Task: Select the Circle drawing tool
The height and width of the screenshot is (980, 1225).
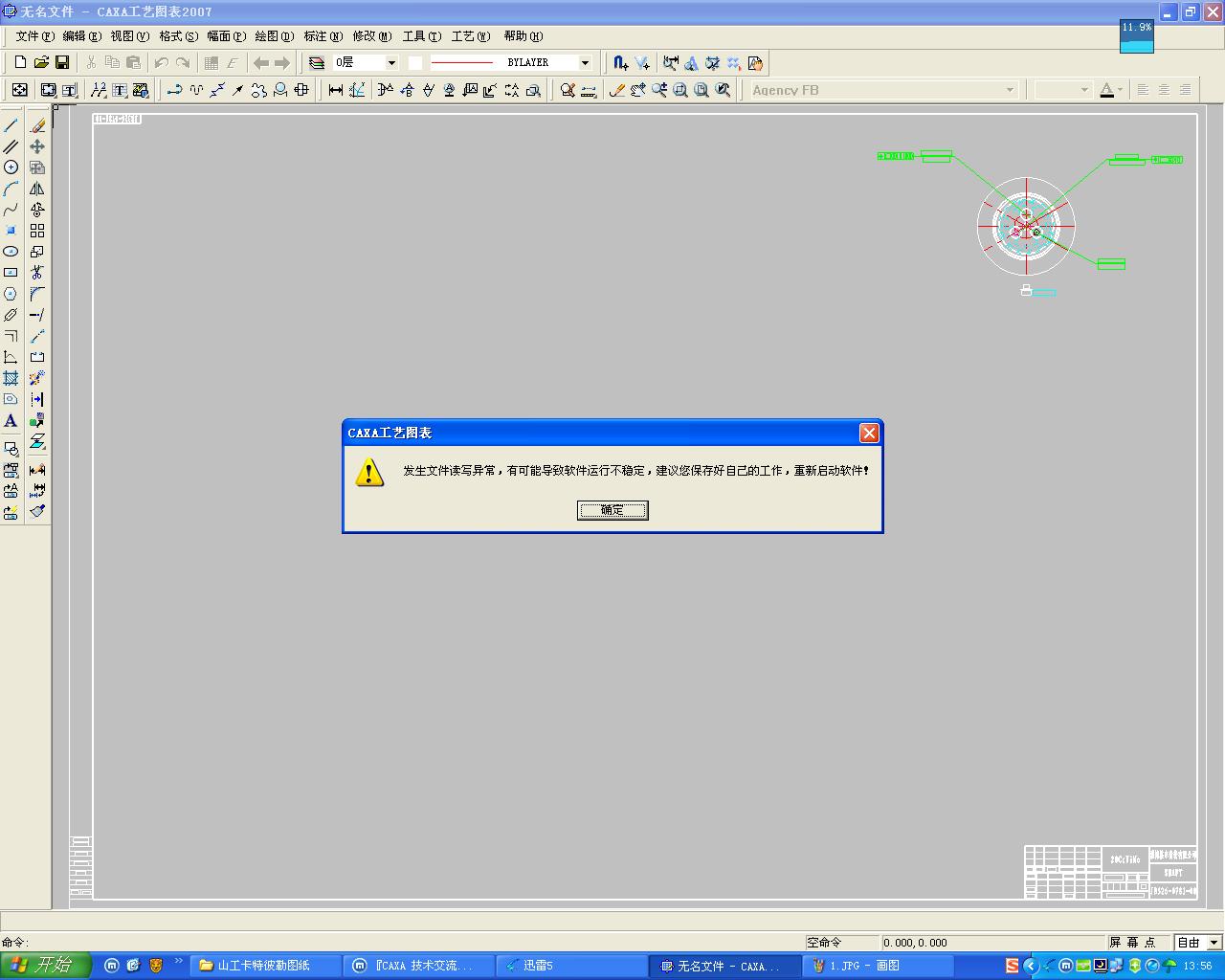Action: pyautogui.click(x=11, y=167)
